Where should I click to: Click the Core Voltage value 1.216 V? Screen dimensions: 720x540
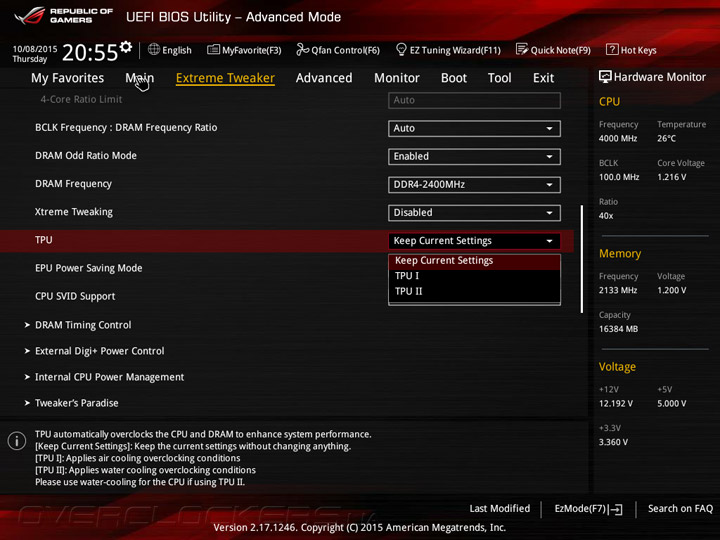[671, 177]
